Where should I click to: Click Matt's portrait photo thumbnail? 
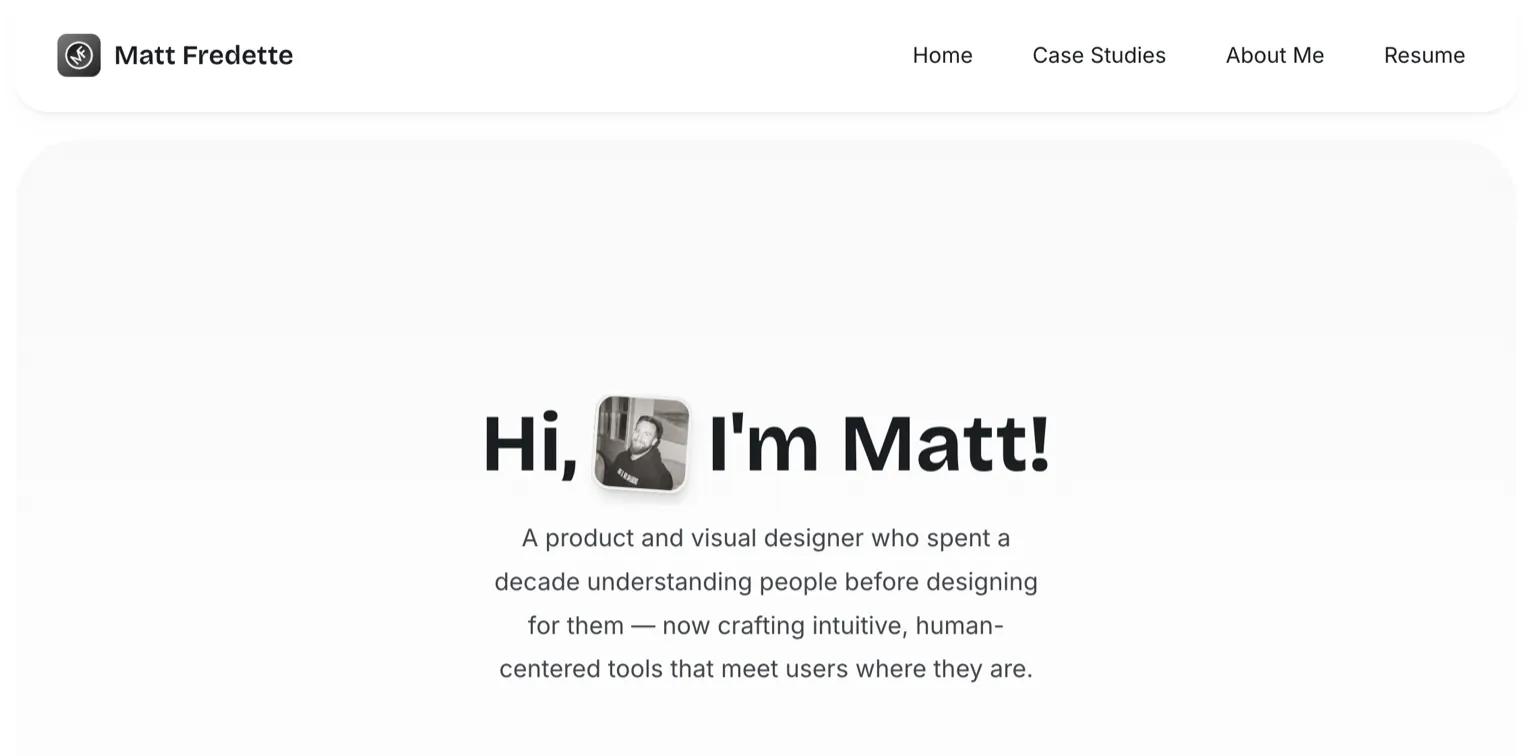(x=641, y=443)
